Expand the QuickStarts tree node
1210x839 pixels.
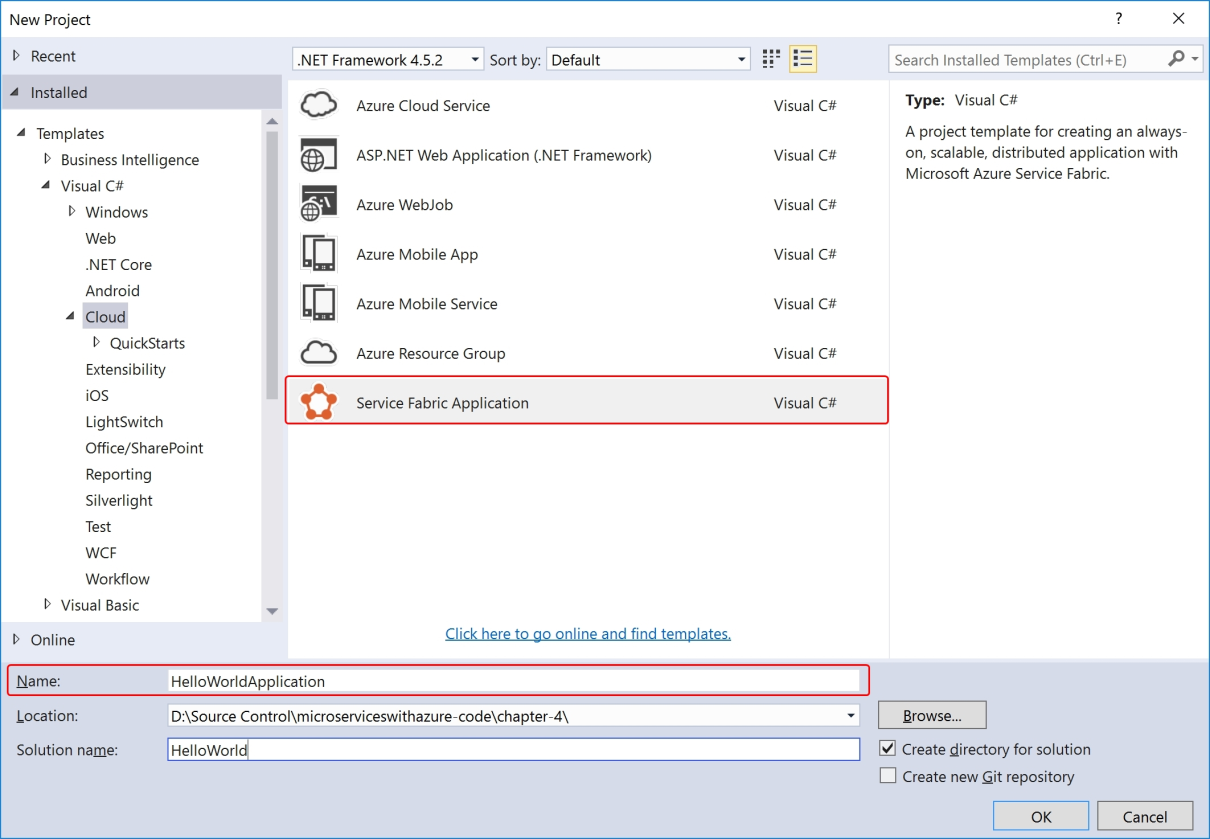(x=96, y=342)
